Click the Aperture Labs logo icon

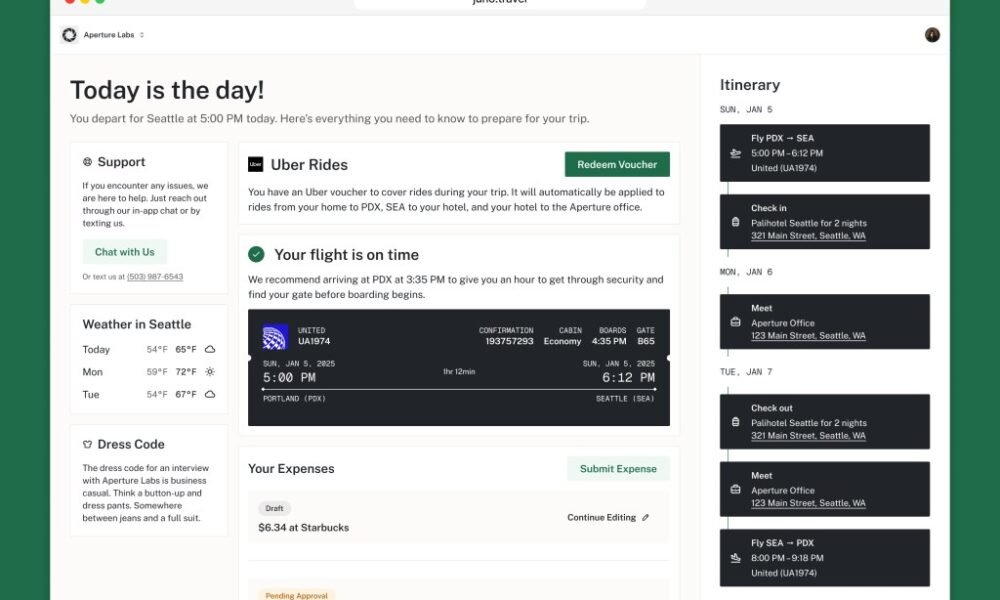(x=69, y=35)
